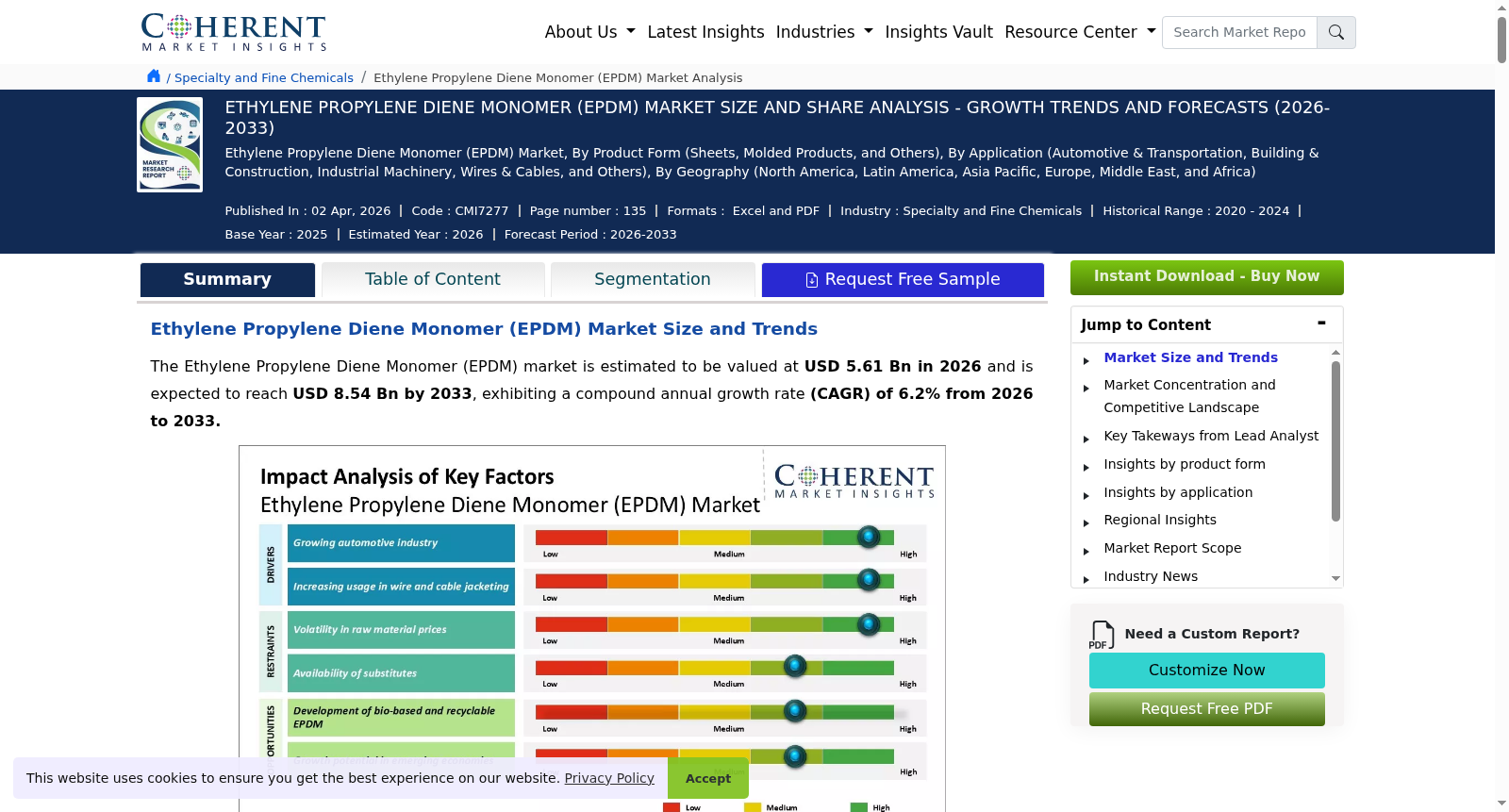
Task: Click the market research report cover thumbnail
Action: [x=170, y=144]
